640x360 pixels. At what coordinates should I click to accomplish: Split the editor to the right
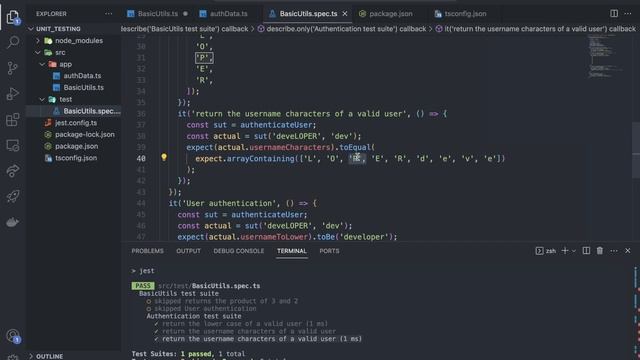click(614, 13)
